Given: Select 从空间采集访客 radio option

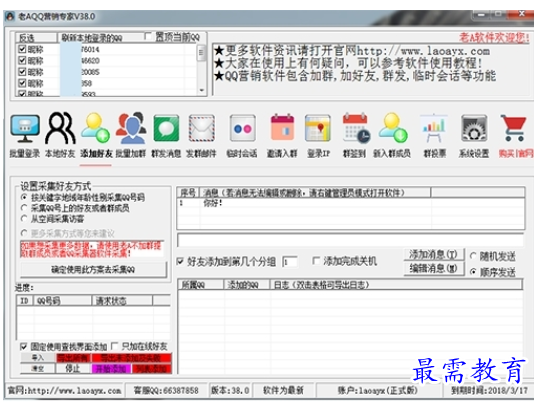Looking at the screenshot, I should pyautogui.click(x=24, y=219).
